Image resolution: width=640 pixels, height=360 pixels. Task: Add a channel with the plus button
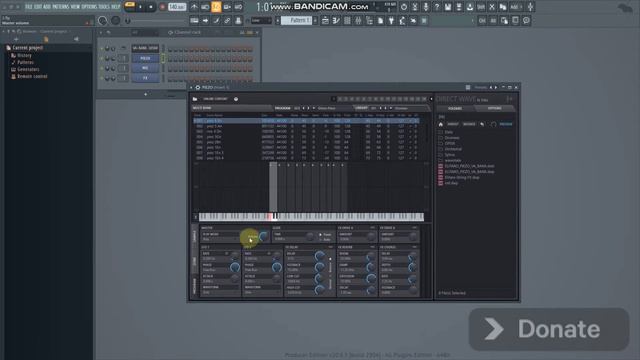[x=146, y=94]
